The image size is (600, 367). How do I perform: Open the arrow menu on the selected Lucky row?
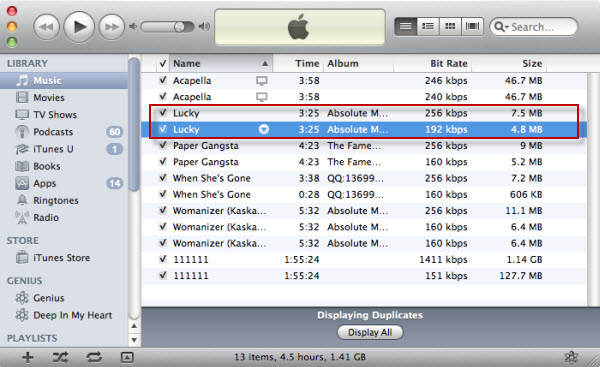click(264, 129)
